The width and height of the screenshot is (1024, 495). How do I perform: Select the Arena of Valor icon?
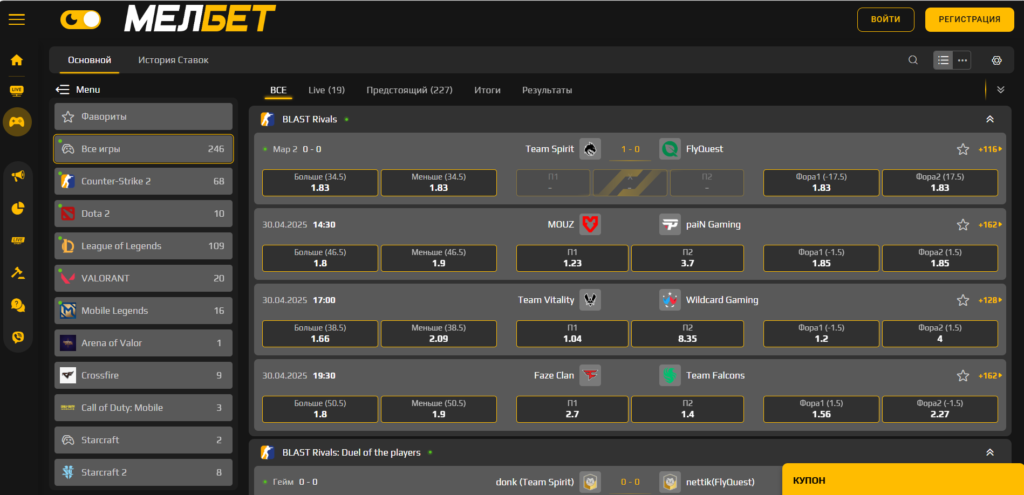coord(68,343)
